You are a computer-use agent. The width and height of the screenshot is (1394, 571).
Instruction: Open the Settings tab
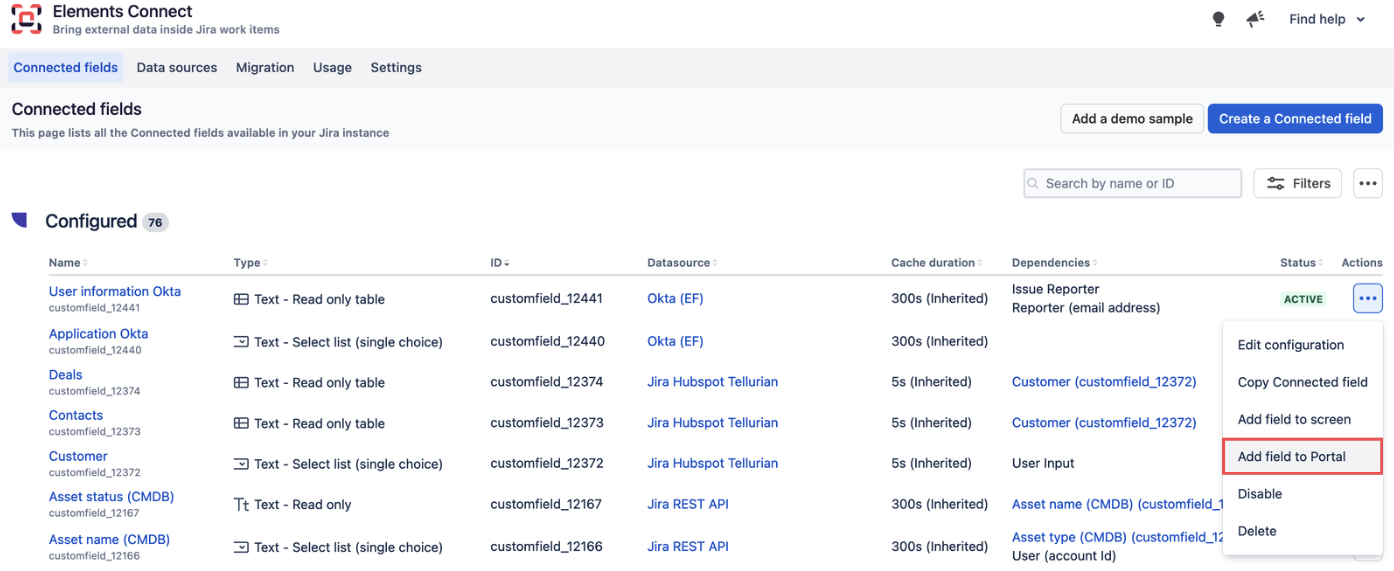pos(396,68)
